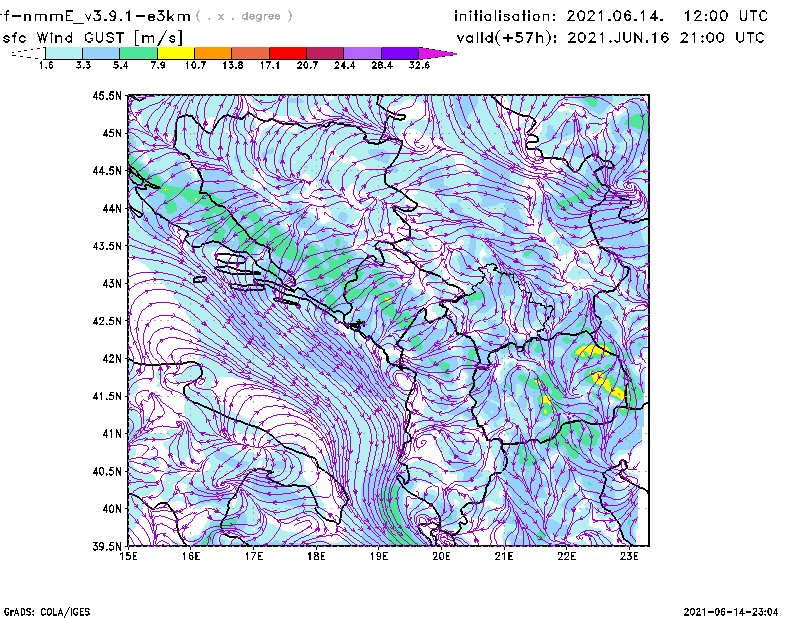Click the 24.4 legend value

[344, 65]
